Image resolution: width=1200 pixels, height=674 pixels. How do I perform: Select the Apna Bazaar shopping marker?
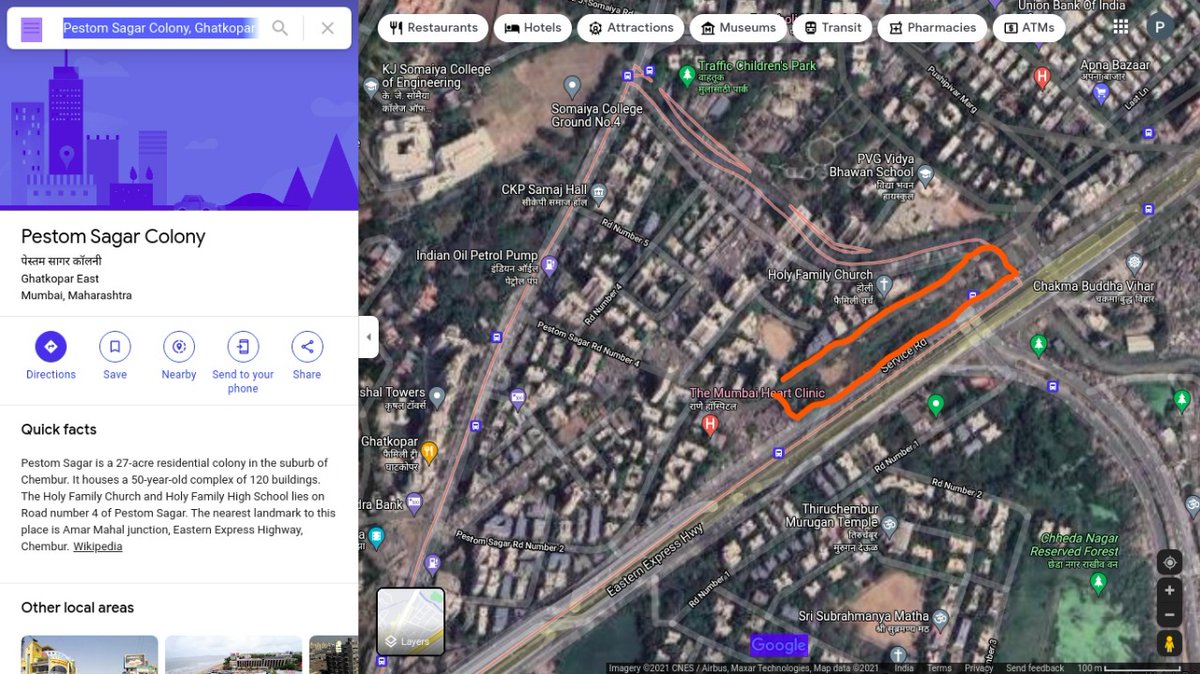coord(1102,94)
